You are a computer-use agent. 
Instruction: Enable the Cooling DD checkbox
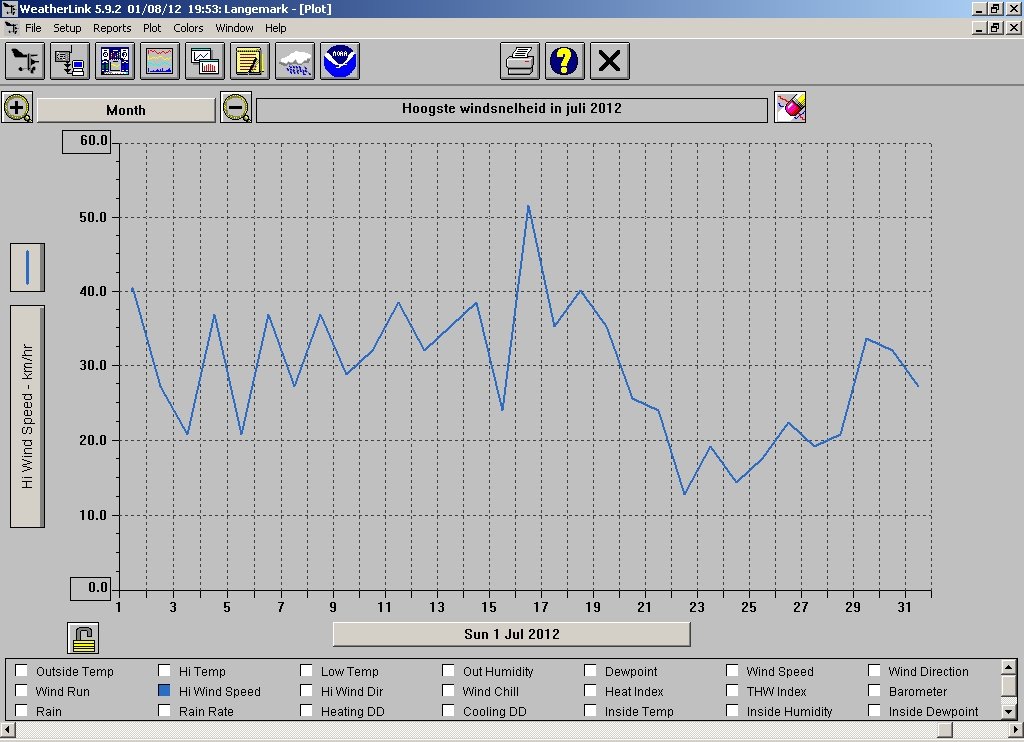tap(448, 711)
